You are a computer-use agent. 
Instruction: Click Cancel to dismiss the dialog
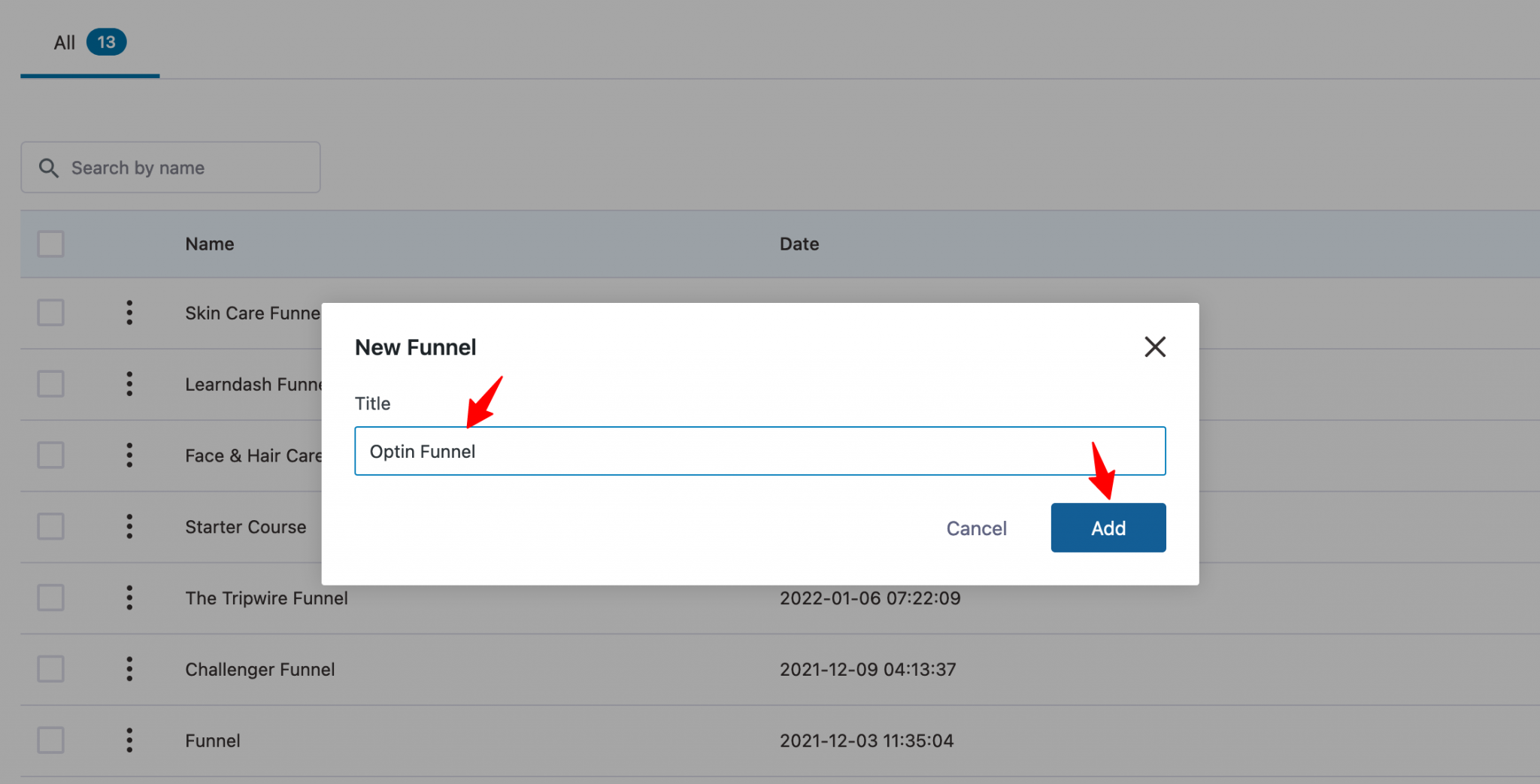pos(976,528)
